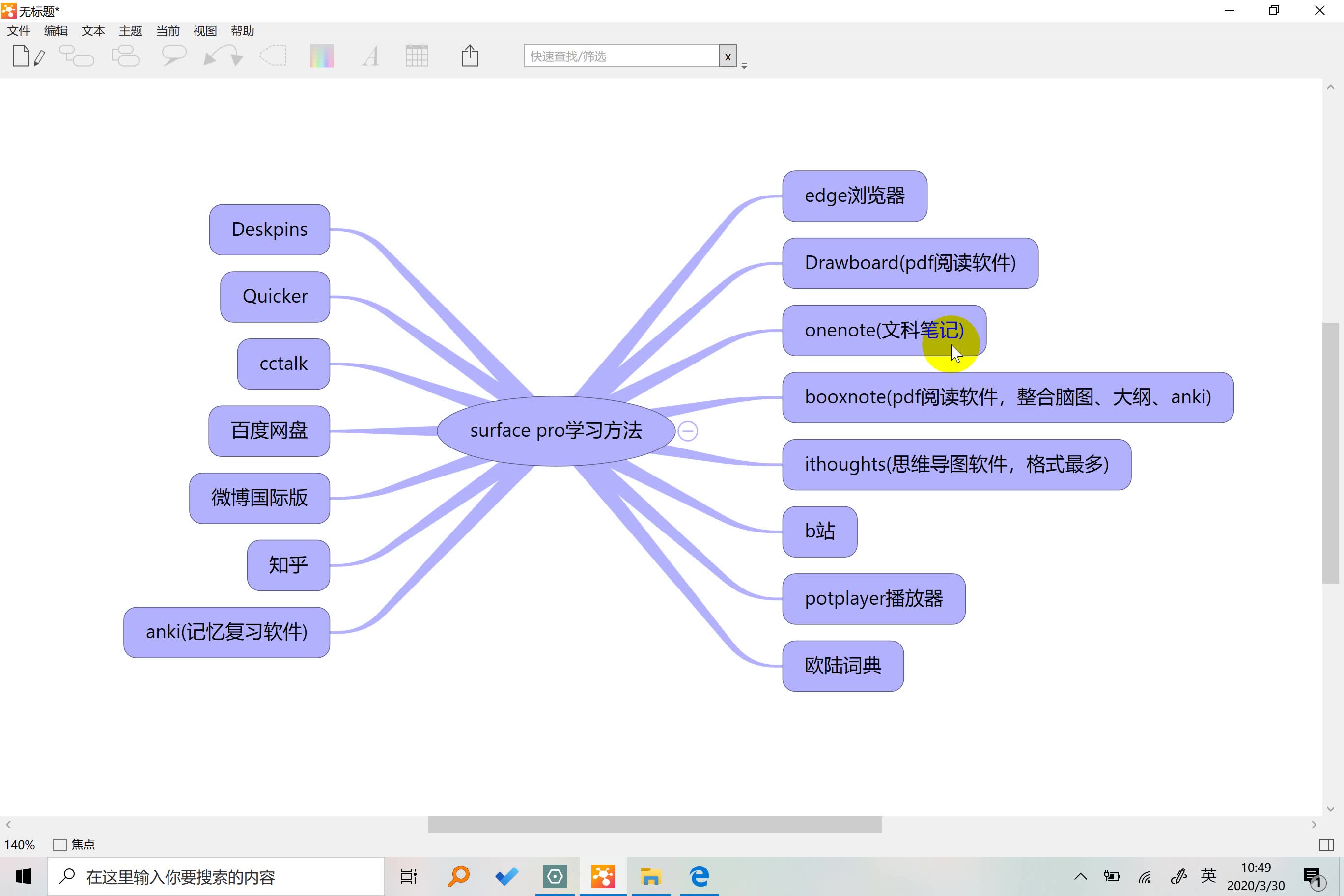Select the ithoughts(思维导图软件) node
This screenshot has height=896, width=1344.
pos(956,465)
